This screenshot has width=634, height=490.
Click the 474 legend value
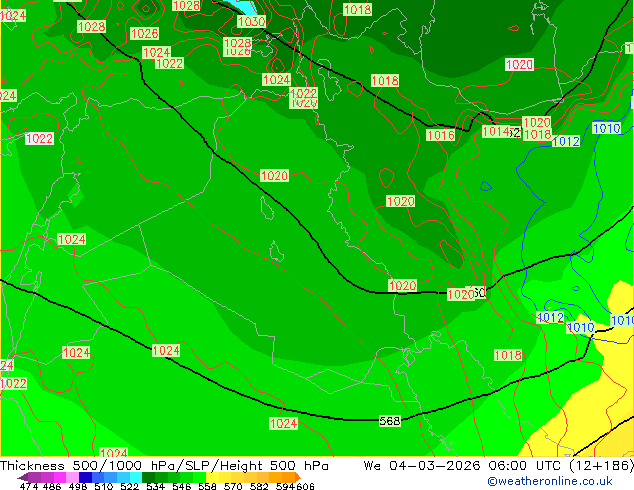[x=29, y=486]
